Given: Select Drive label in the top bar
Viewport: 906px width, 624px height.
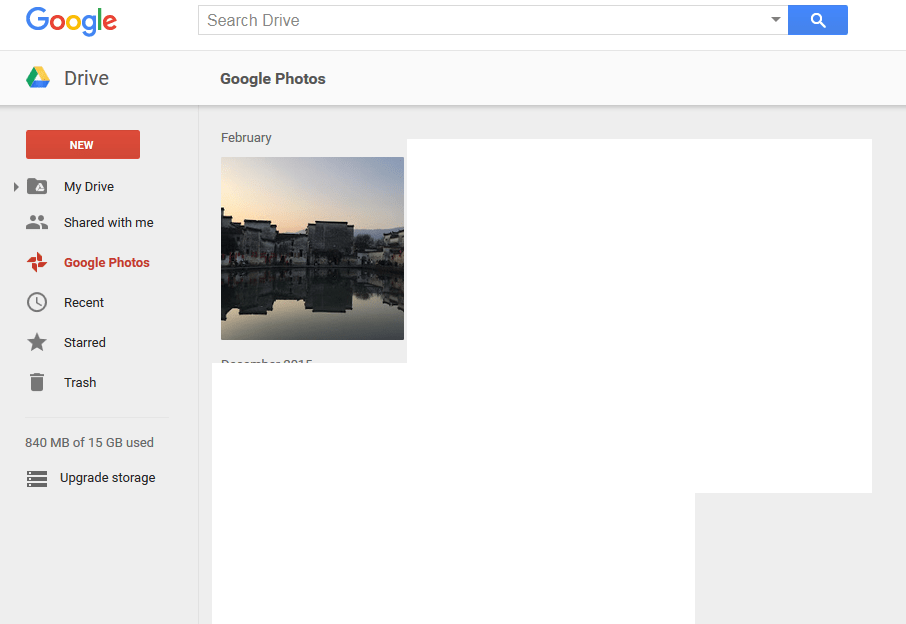Looking at the screenshot, I should [86, 77].
